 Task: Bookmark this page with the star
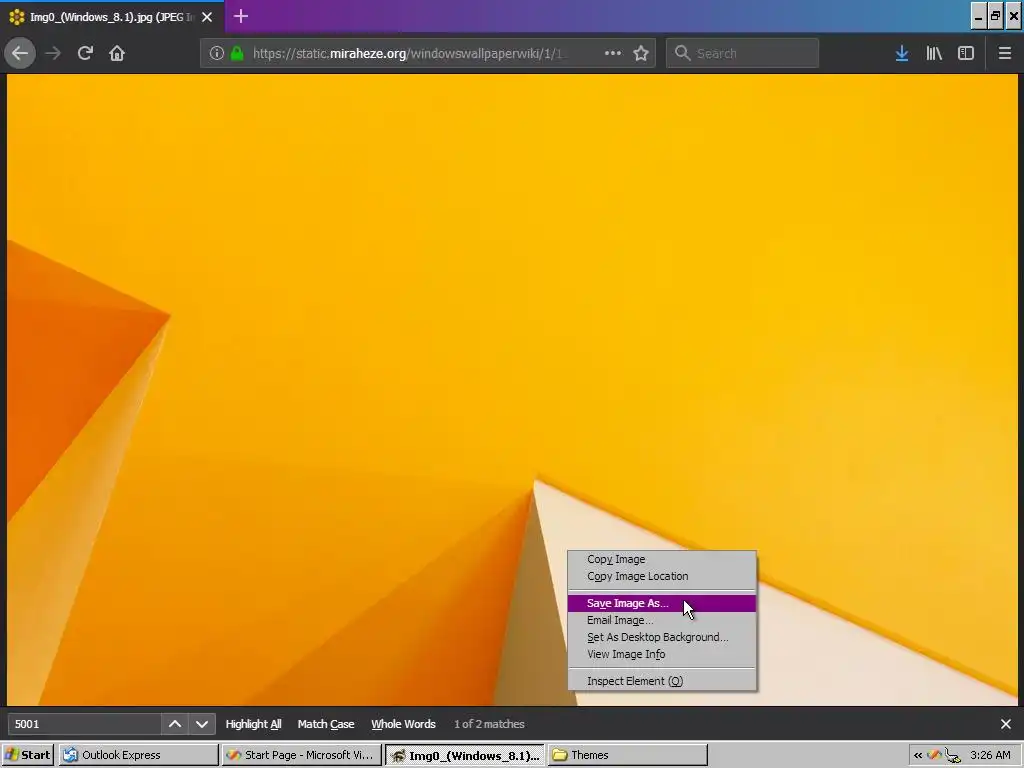tap(641, 53)
